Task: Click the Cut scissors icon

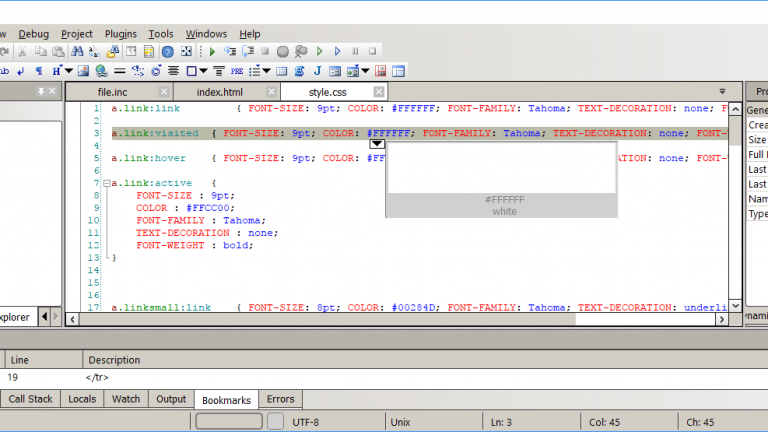Action: click(22, 51)
